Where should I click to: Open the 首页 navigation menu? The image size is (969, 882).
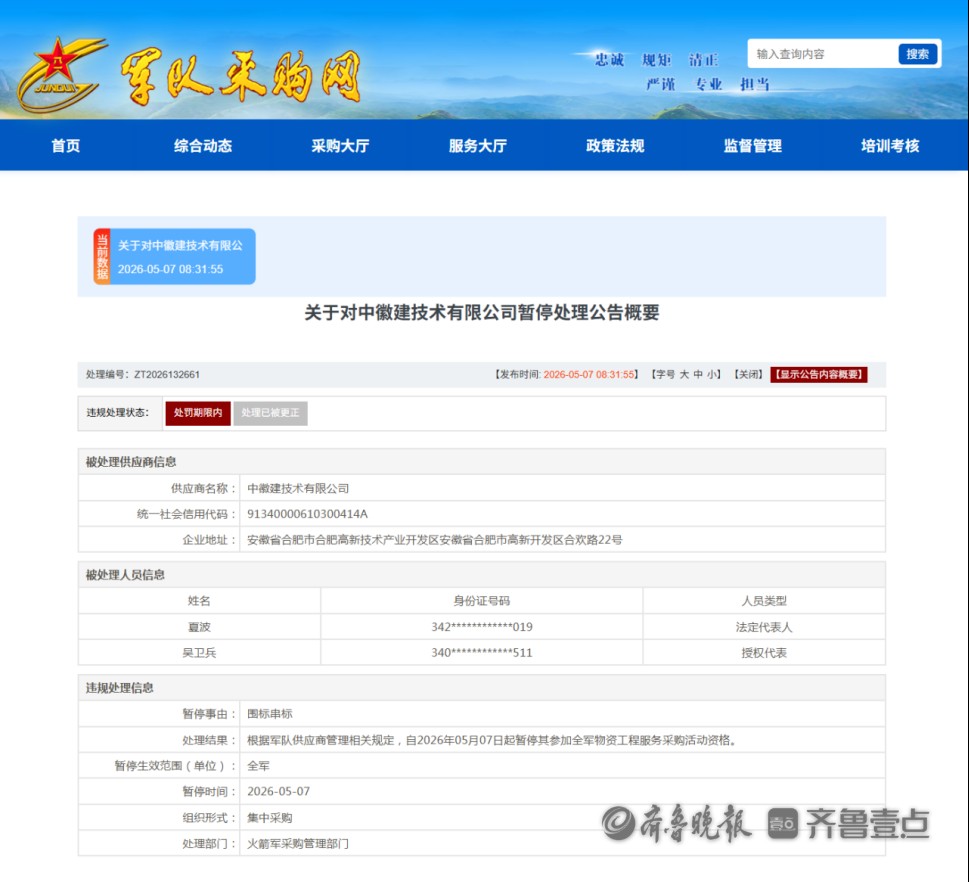click(66, 146)
